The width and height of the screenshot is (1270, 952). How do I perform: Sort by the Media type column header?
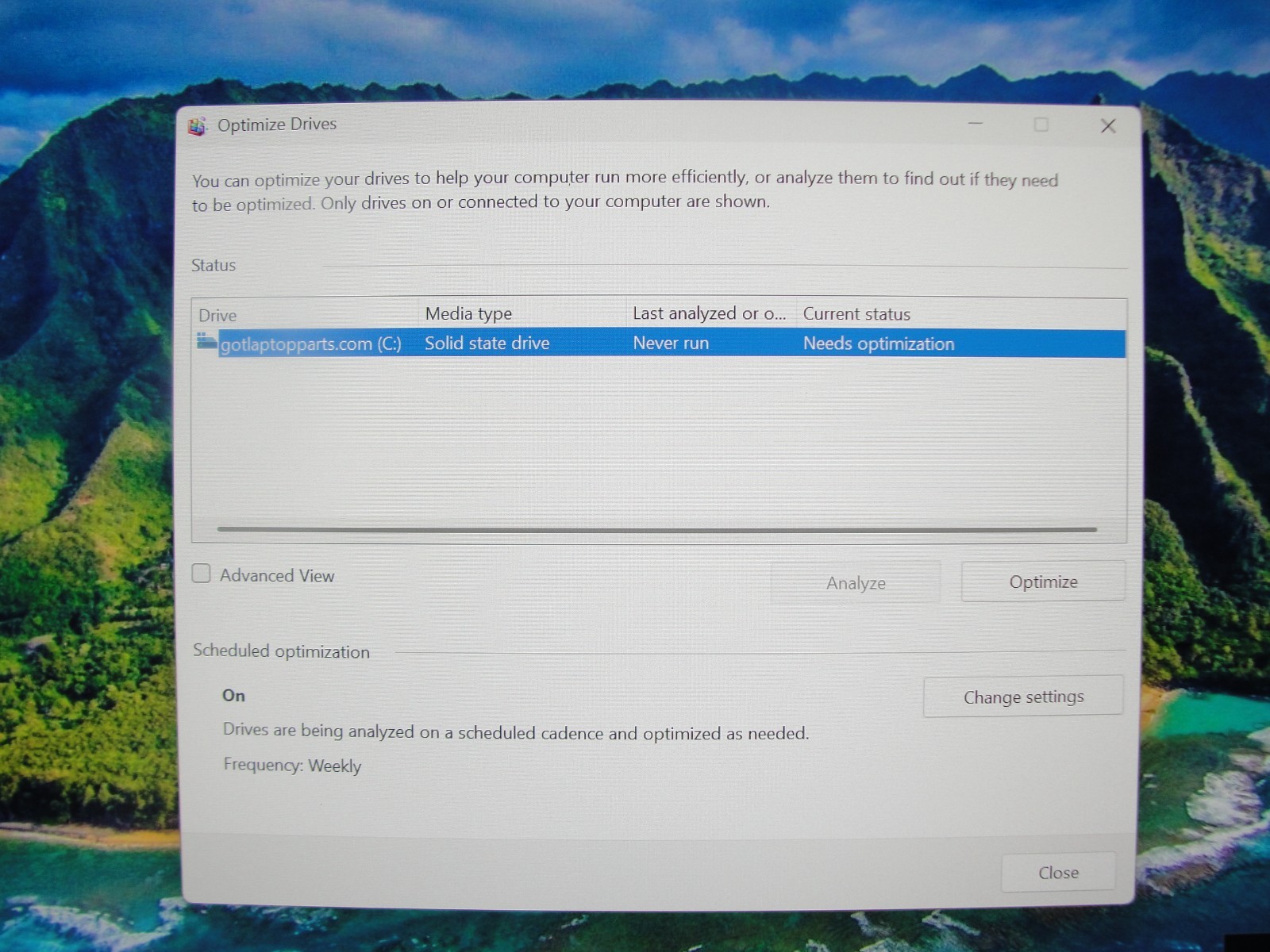[522, 313]
